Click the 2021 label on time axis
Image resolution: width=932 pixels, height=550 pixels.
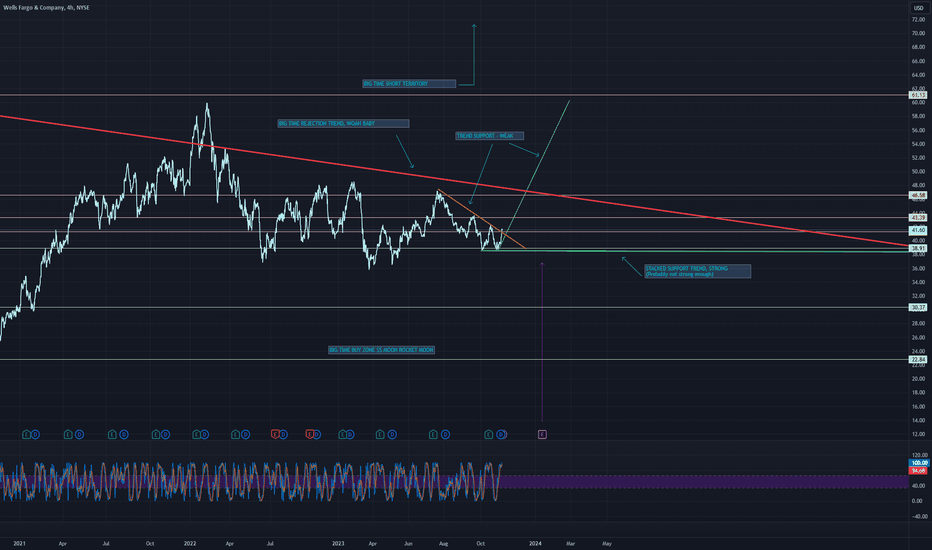pos(20,543)
